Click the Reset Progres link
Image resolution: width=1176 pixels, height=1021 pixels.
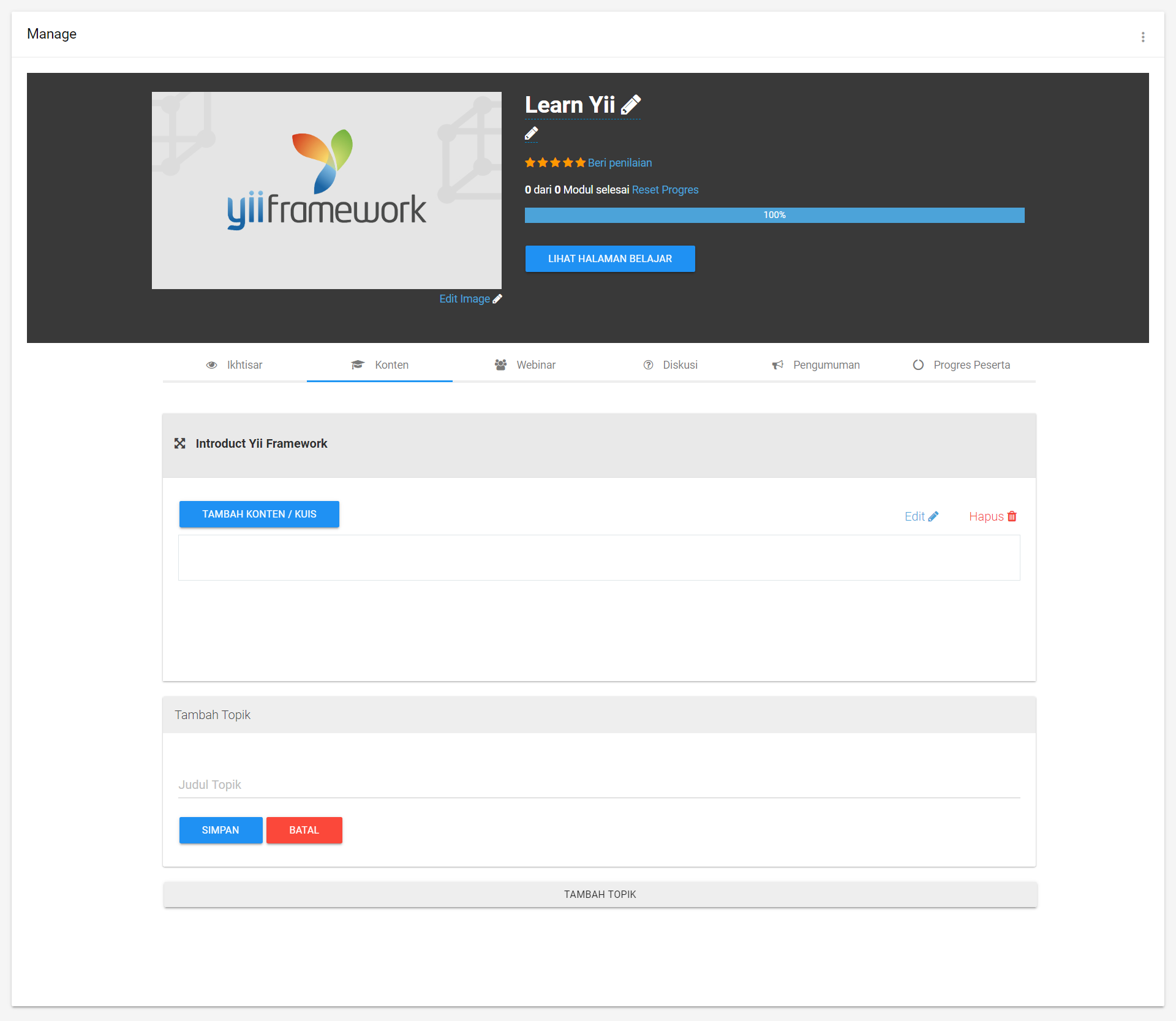pos(665,190)
